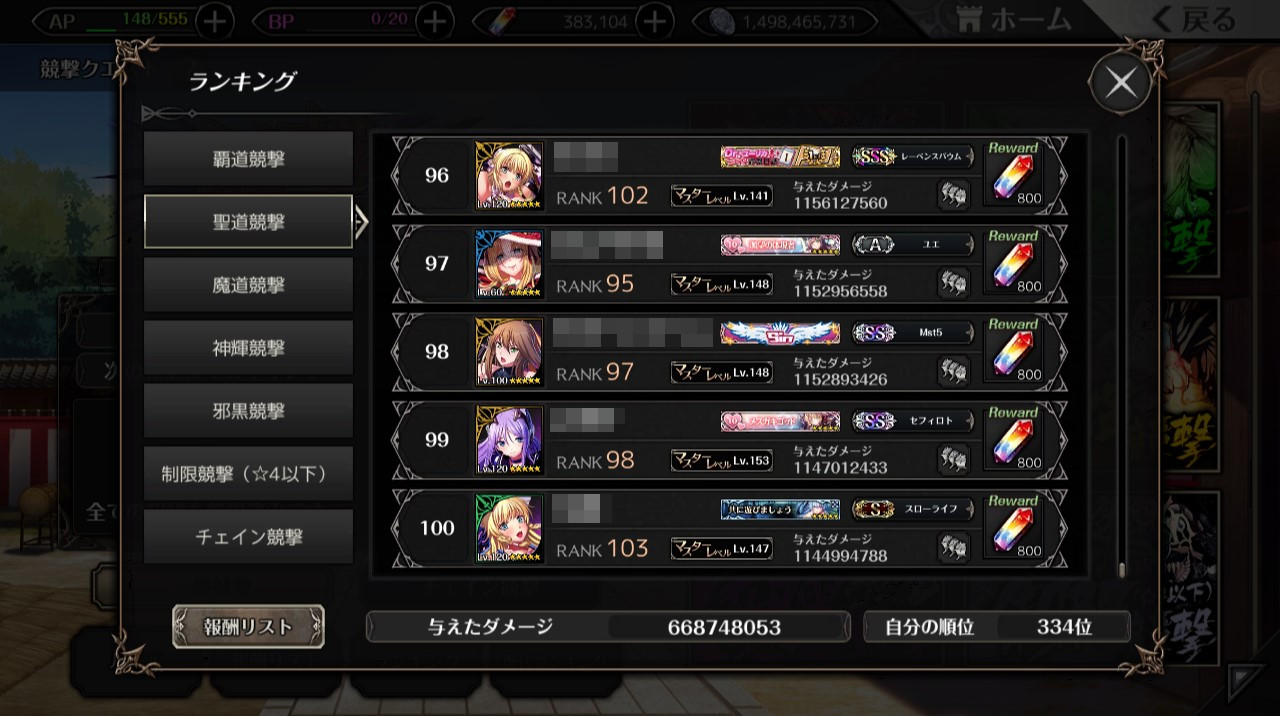Screen dimensions: 1280x716
Task: Close the ranking dialog with X
Action: 1120,83
